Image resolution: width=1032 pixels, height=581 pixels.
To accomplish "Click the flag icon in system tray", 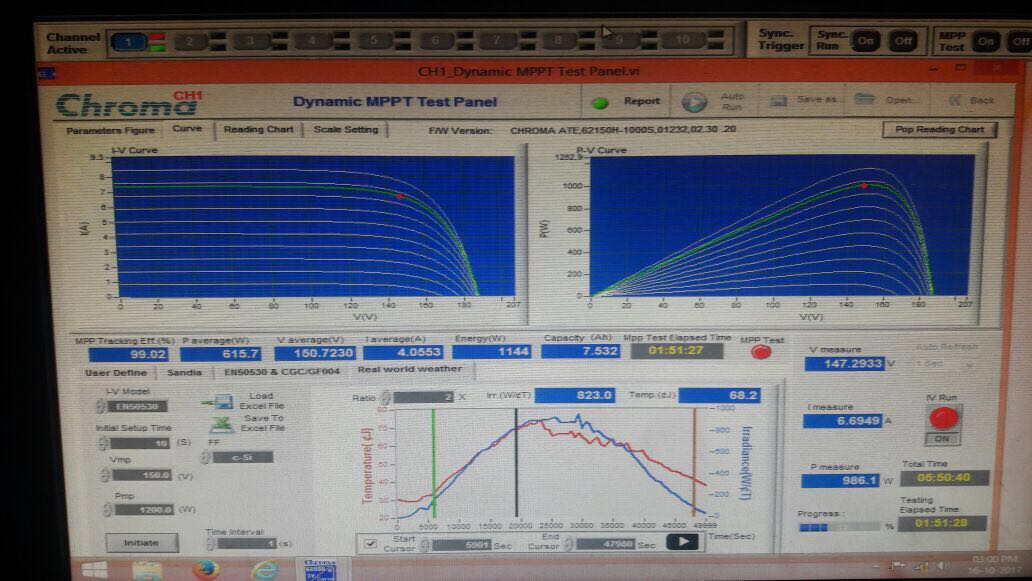I will [x=897, y=565].
